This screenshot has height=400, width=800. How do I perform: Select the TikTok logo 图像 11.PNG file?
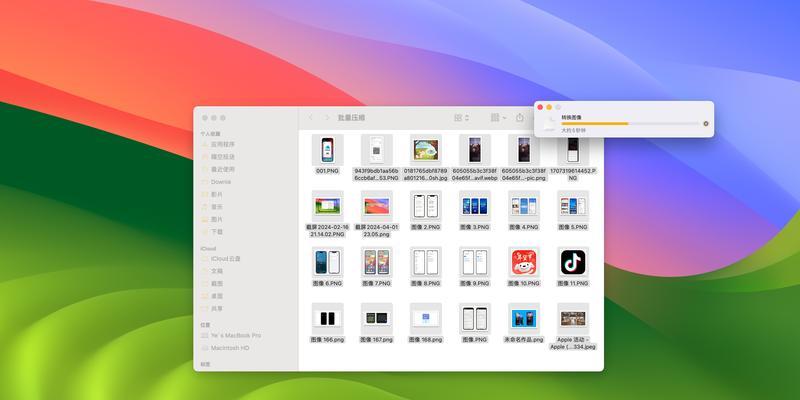[x=573, y=262]
